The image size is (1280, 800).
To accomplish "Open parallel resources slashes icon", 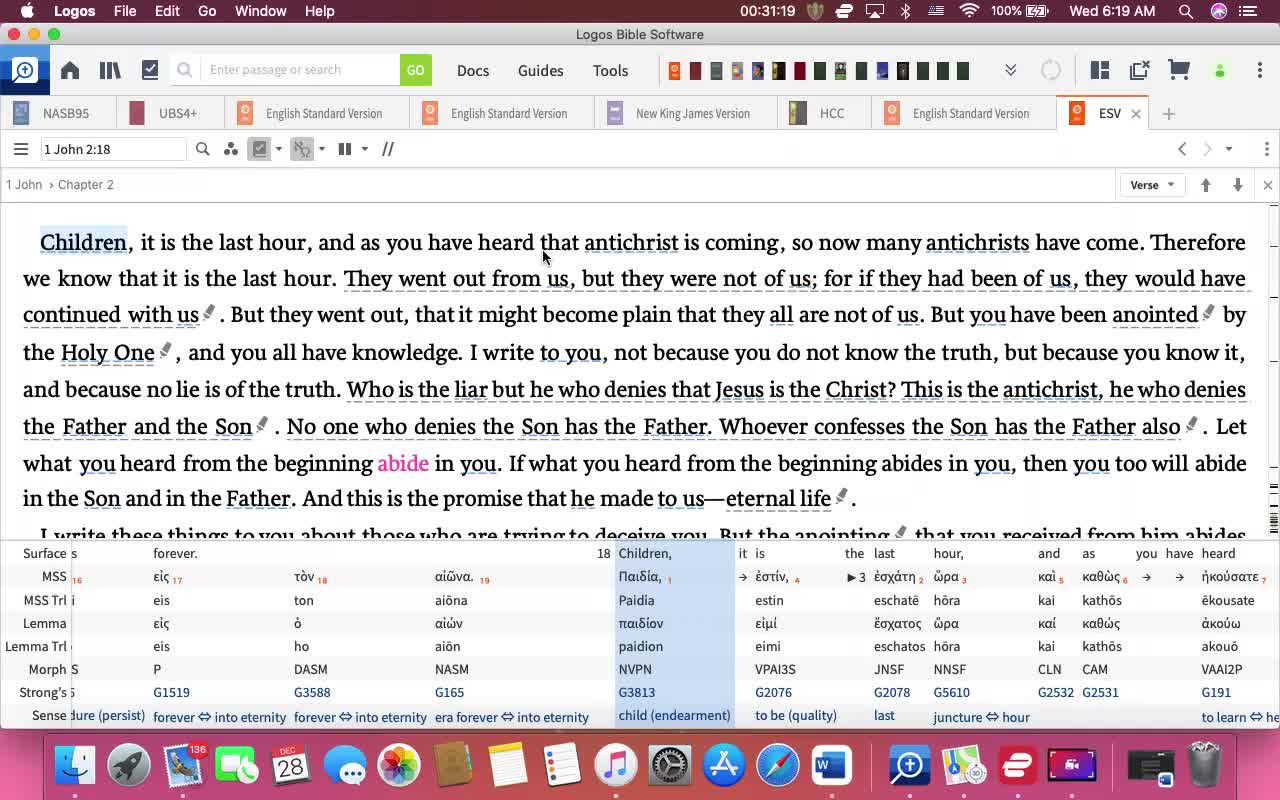I will 388,149.
